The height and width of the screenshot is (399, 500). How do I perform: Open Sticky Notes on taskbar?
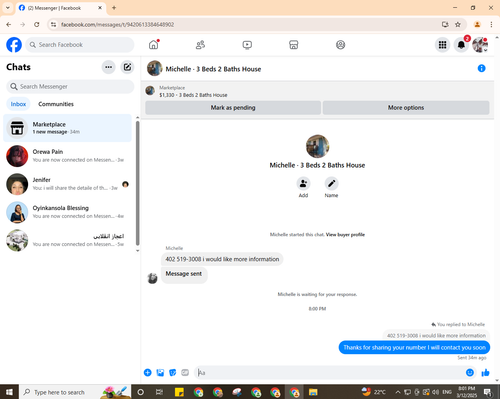pos(179,392)
